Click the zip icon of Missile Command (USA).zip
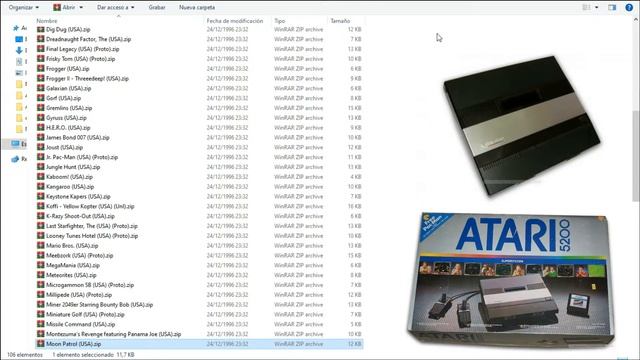Viewport: 640px width, 360px height. coord(40,324)
